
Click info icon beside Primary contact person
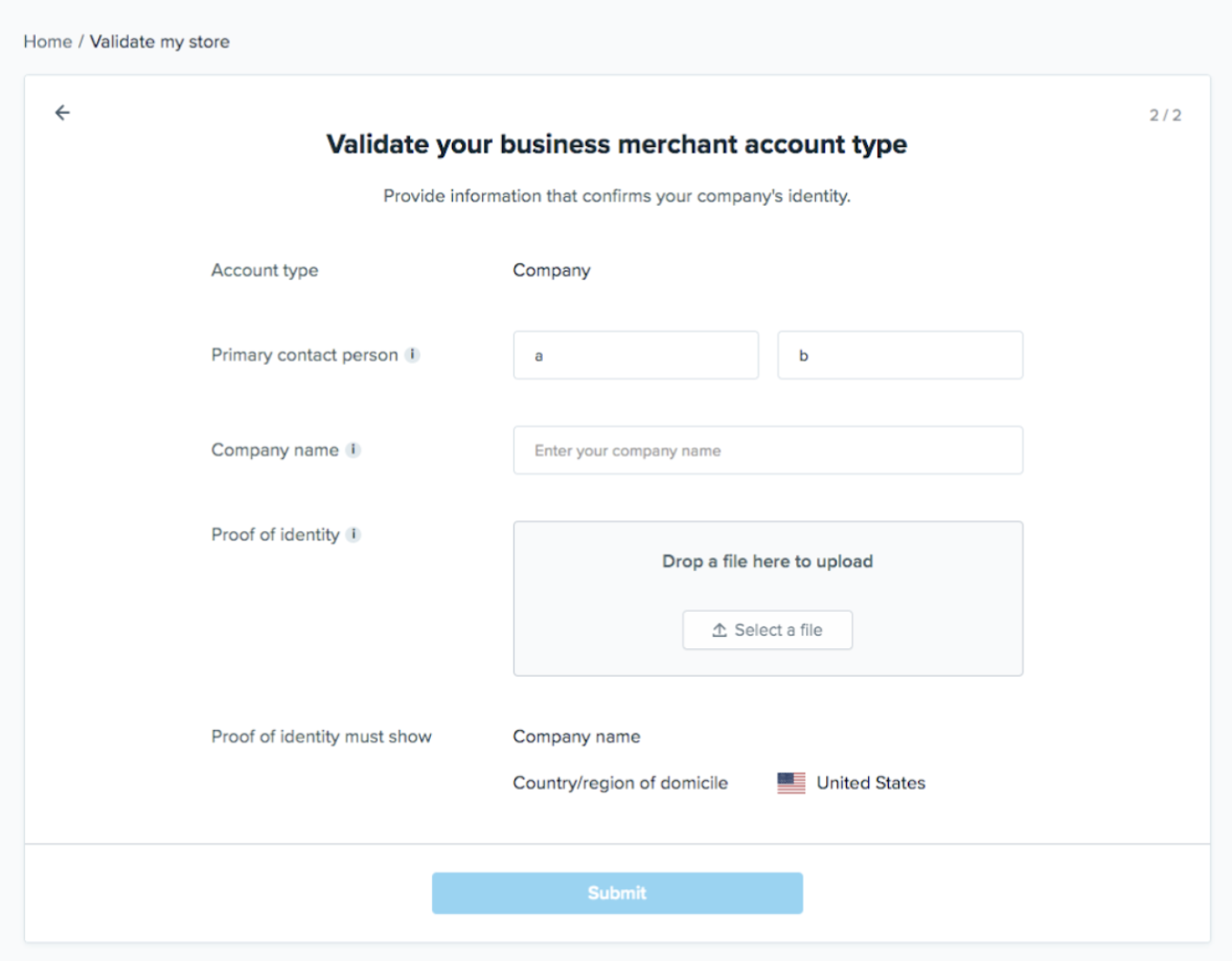tap(413, 355)
